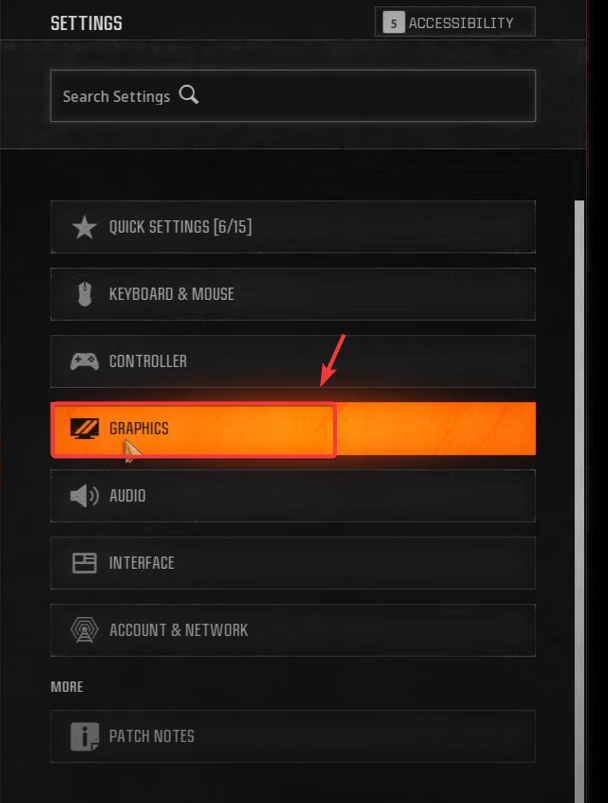Click the vertical scrollbar of settings list
This screenshot has width=608, height=803.
(579, 502)
